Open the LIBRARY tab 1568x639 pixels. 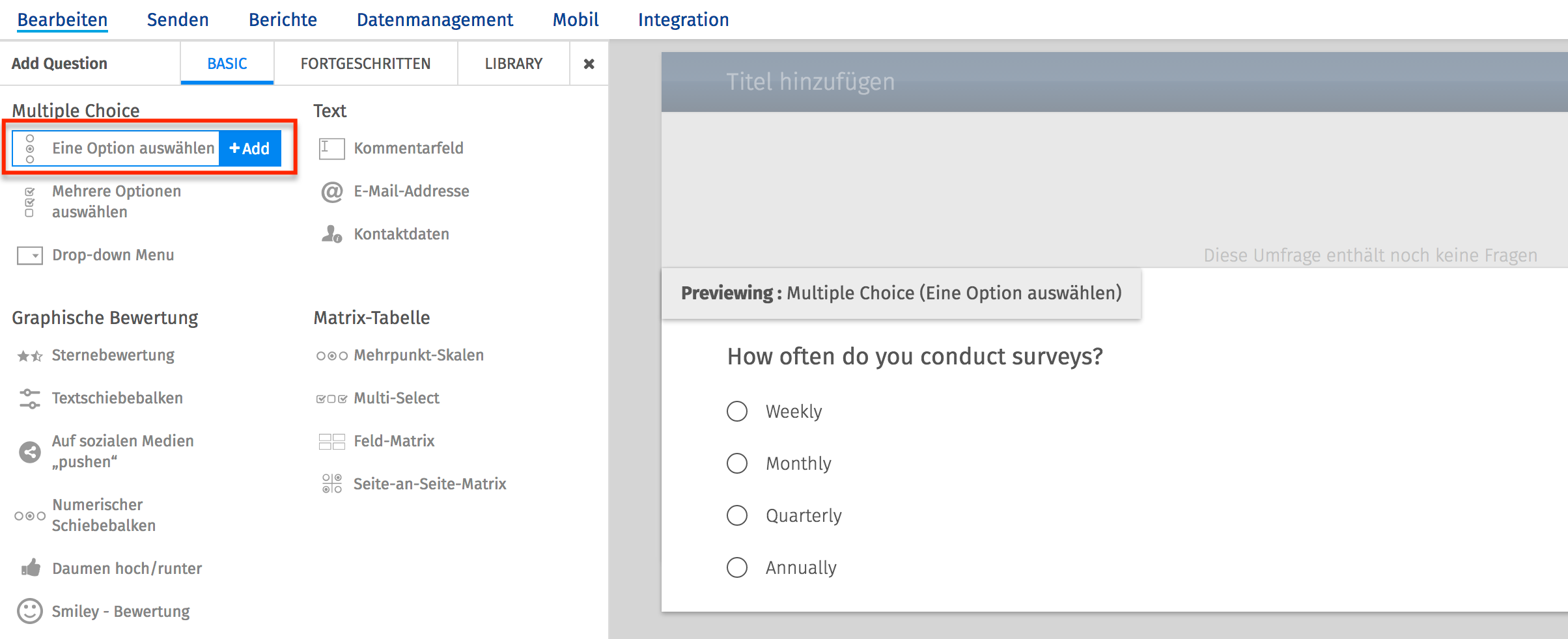[x=513, y=63]
